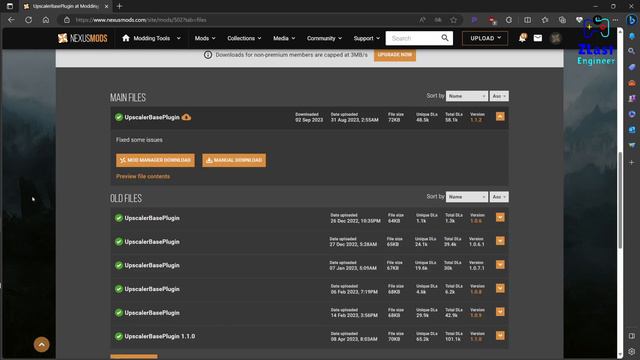This screenshot has height=360, width=640.
Task: Go back with the browser back arrow
Action: (x=11, y=20)
